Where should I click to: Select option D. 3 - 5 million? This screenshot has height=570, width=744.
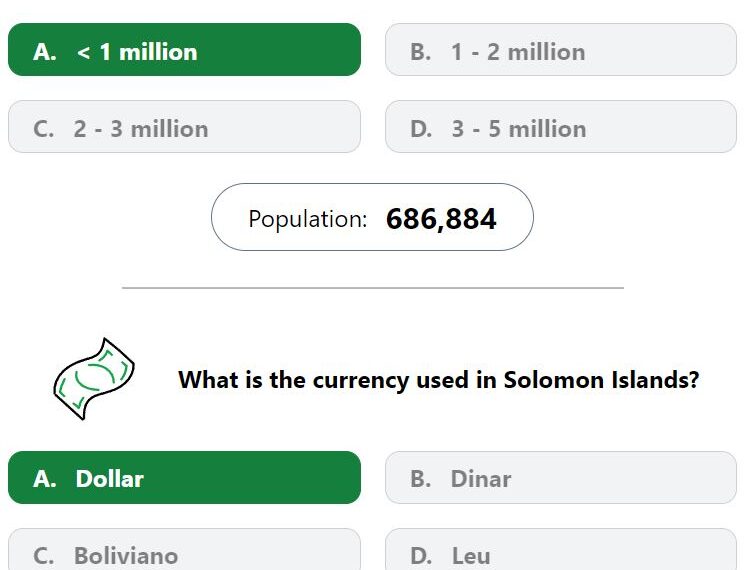click(x=561, y=126)
